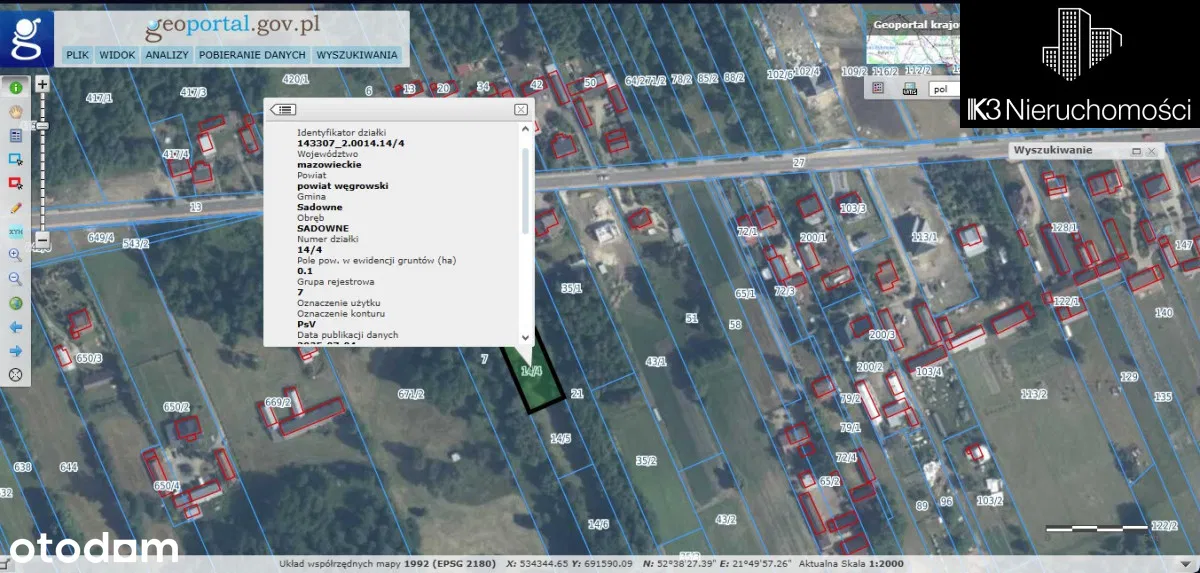Go to next map view arrow

[16, 351]
